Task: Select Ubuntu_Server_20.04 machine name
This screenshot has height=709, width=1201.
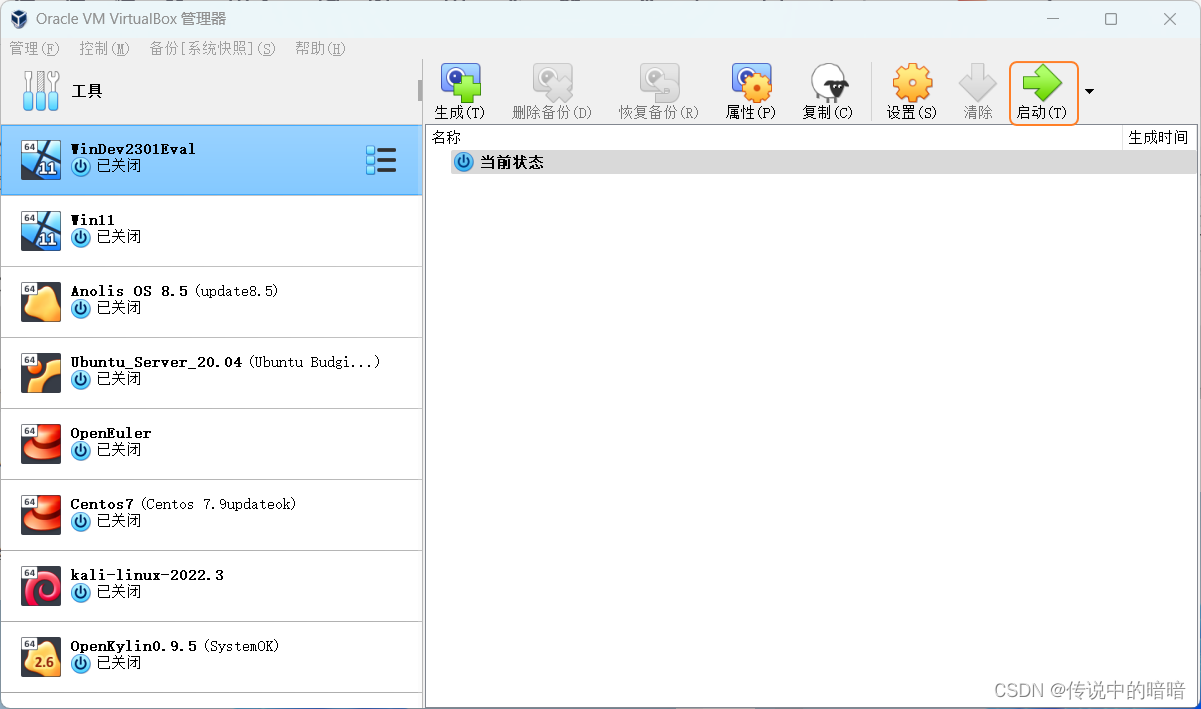Action: pos(156,362)
